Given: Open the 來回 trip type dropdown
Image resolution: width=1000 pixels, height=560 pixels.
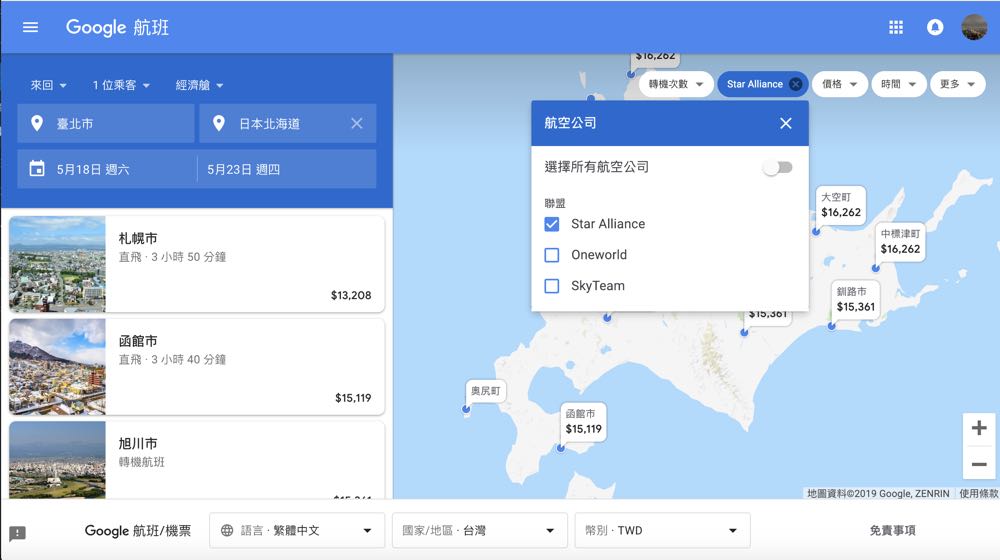Looking at the screenshot, I should point(48,85).
